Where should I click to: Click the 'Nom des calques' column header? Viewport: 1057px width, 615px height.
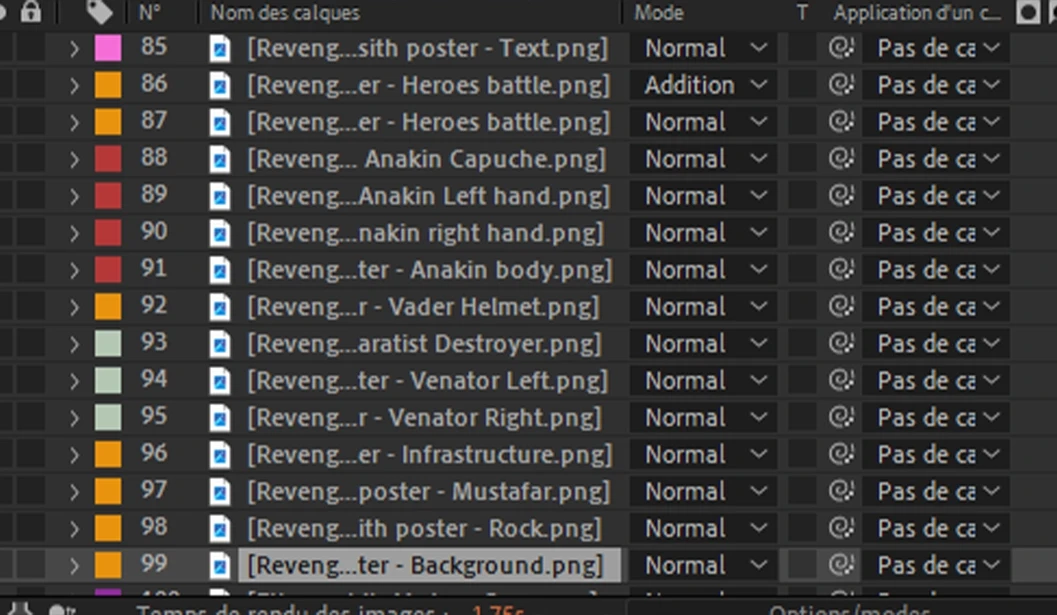pyautogui.click(x=284, y=13)
